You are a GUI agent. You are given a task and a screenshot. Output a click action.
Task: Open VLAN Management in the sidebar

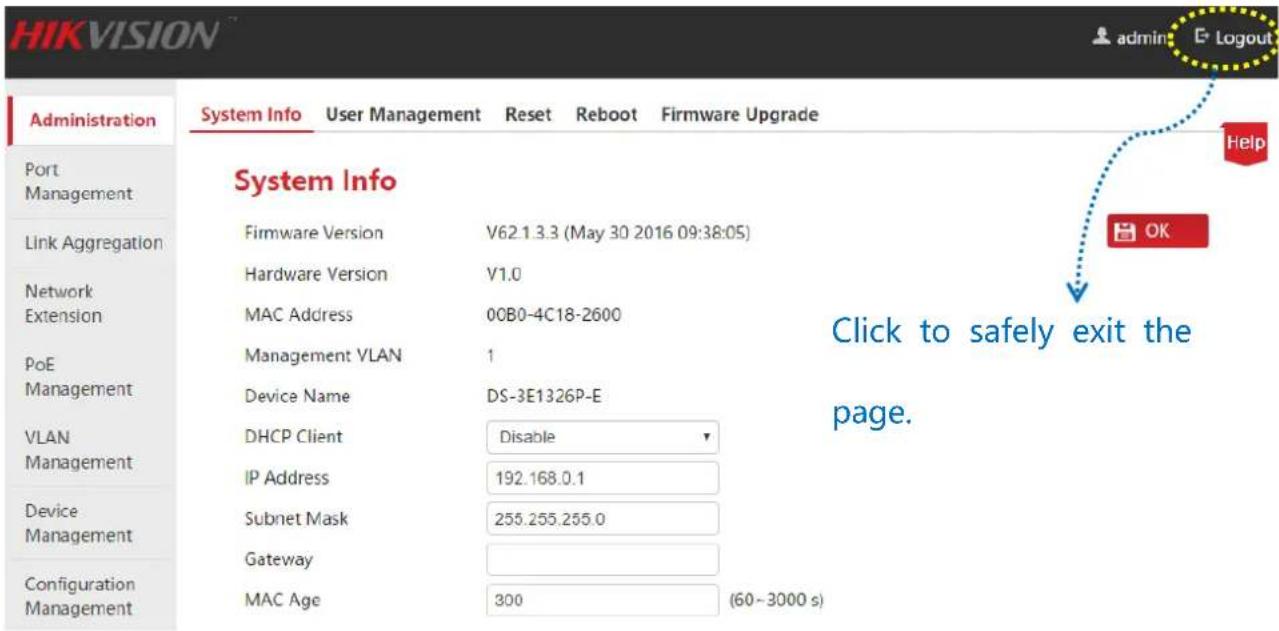click(91, 450)
